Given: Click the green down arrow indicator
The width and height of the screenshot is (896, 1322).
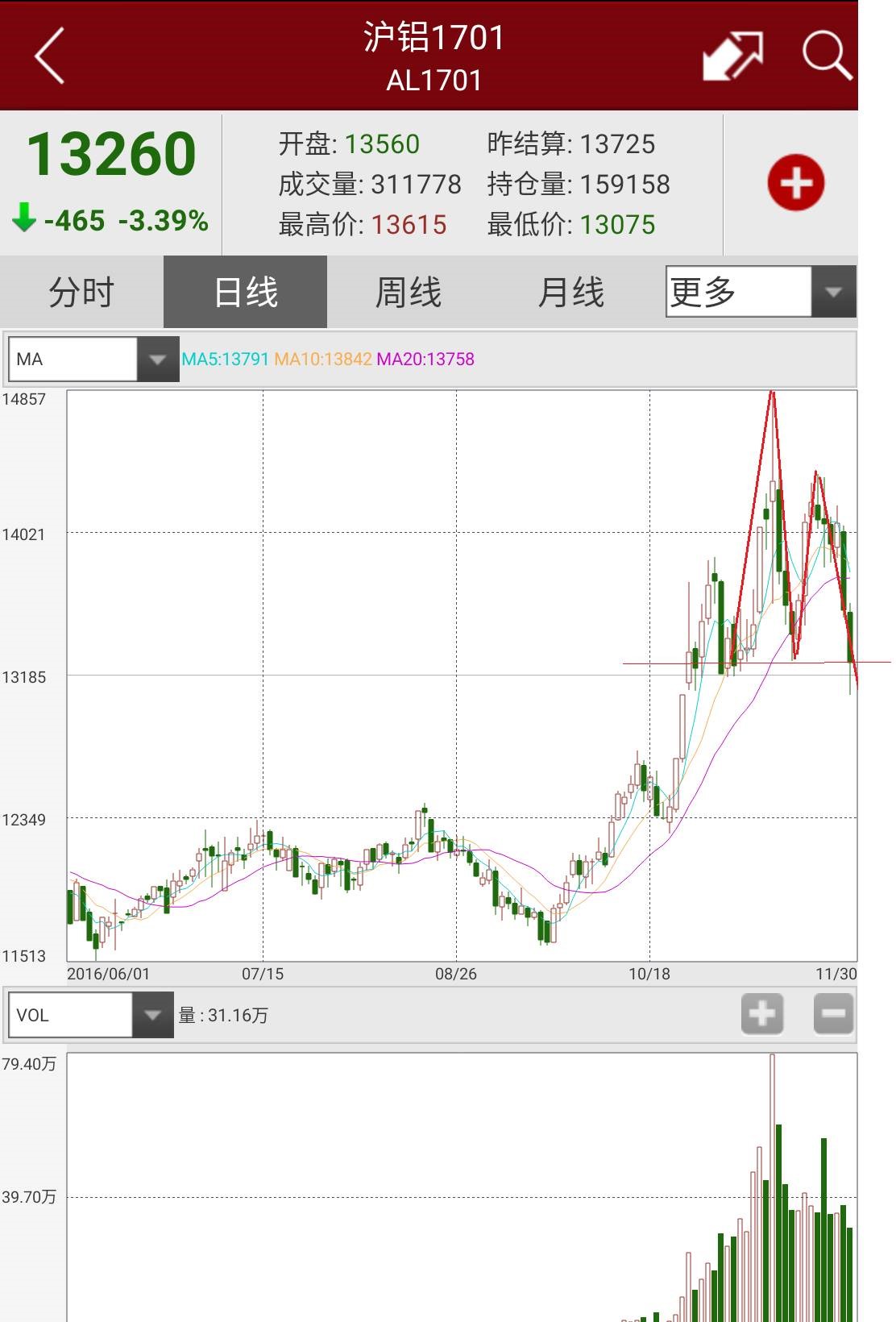Looking at the screenshot, I should [24, 218].
